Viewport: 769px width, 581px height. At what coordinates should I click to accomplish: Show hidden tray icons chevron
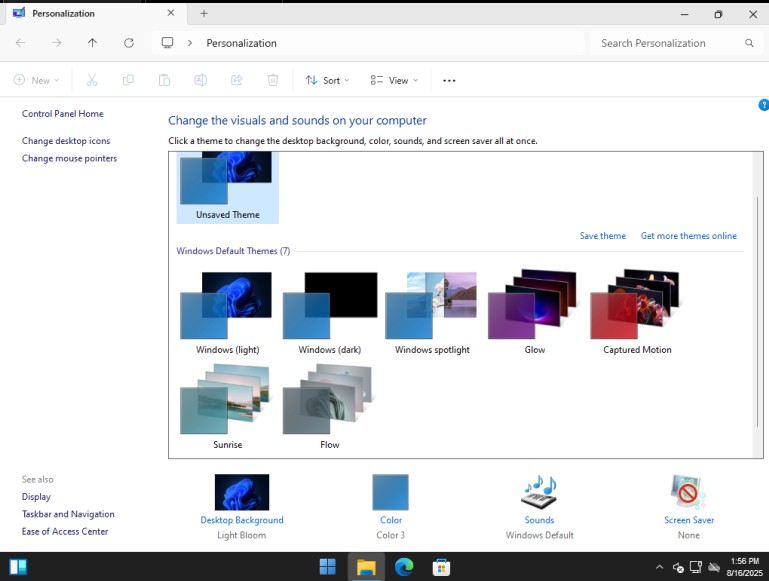point(660,567)
